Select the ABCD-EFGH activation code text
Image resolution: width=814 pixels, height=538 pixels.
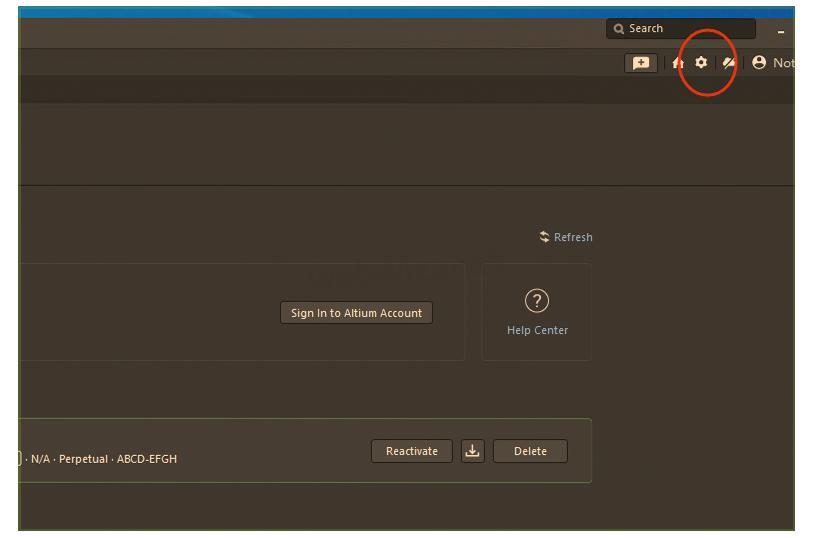click(x=147, y=459)
